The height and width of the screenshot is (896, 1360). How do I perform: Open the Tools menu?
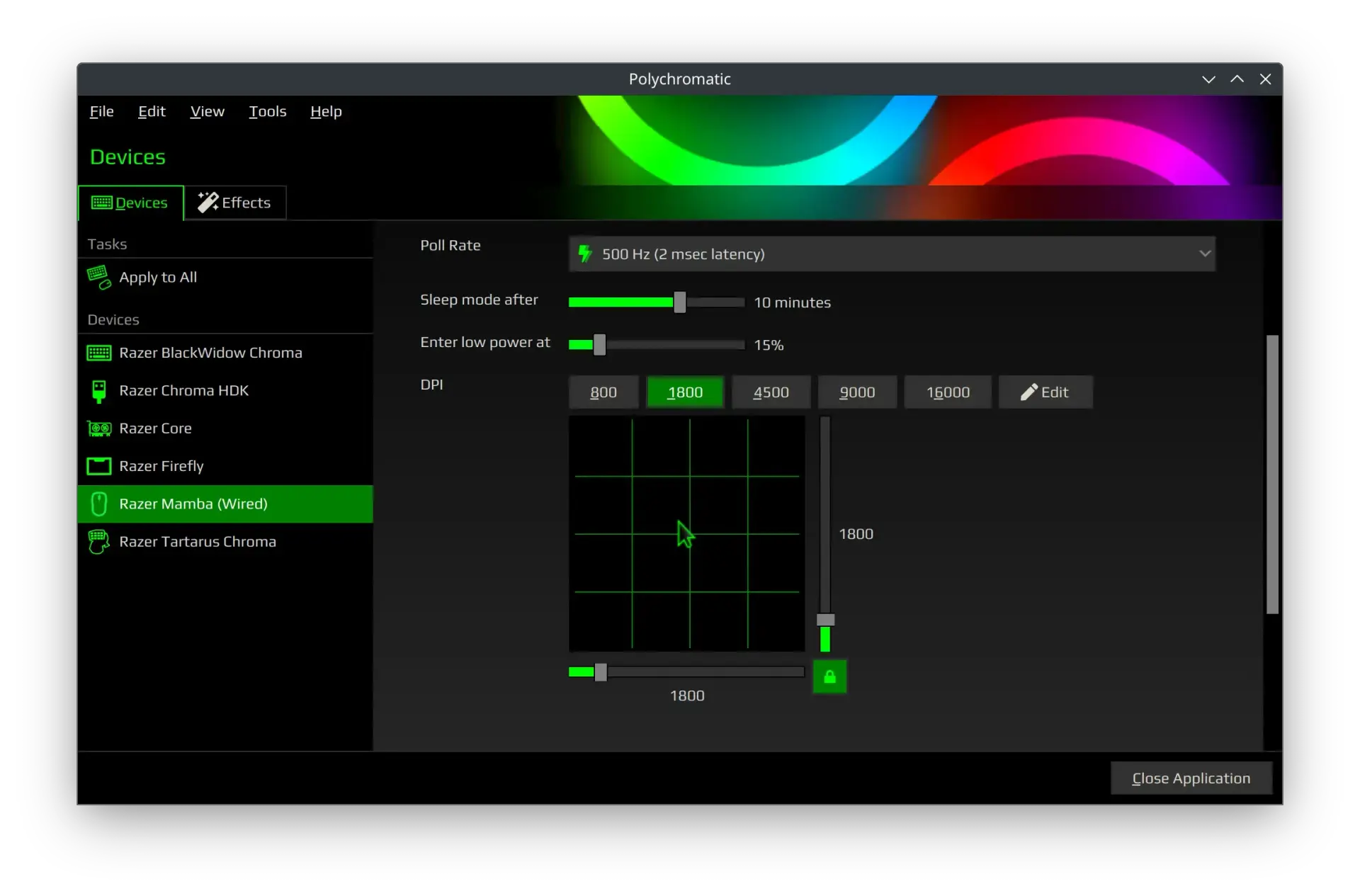tap(267, 111)
